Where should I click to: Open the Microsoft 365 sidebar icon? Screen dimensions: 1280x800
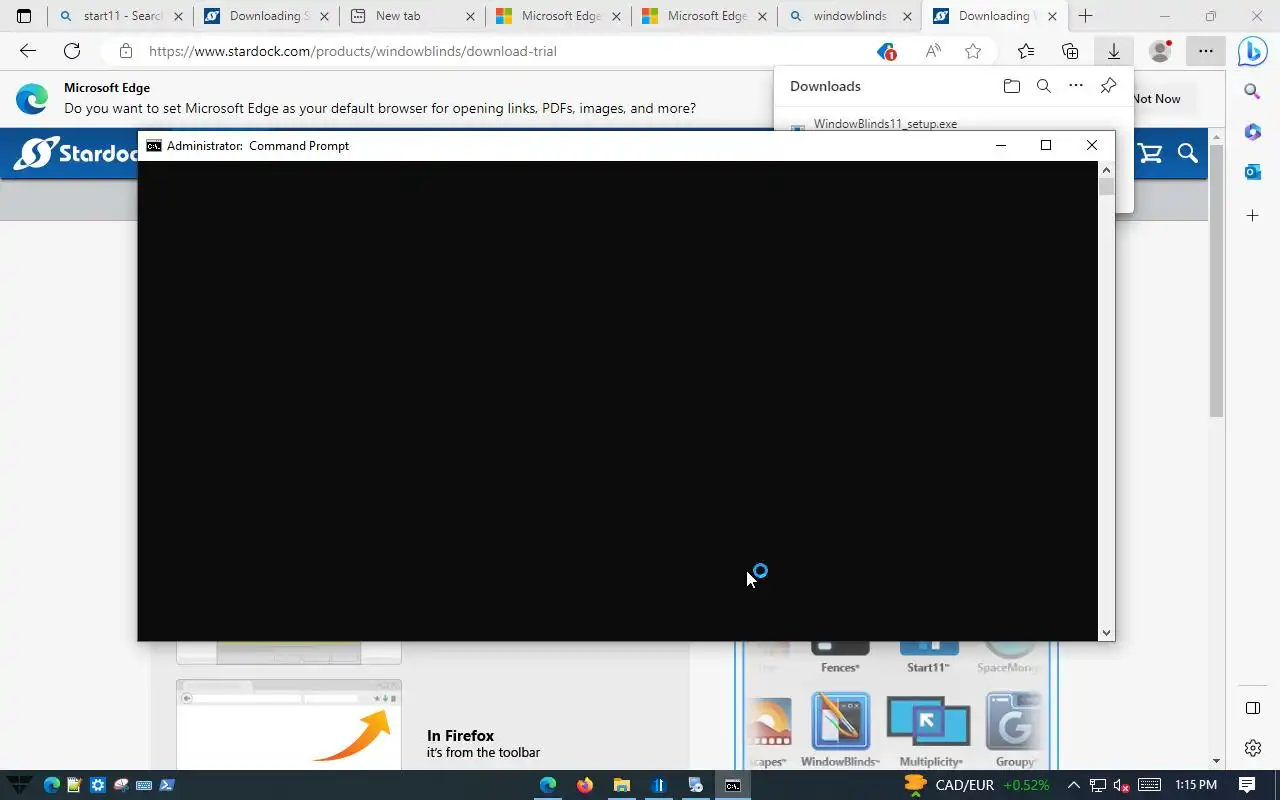[1252, 132]
